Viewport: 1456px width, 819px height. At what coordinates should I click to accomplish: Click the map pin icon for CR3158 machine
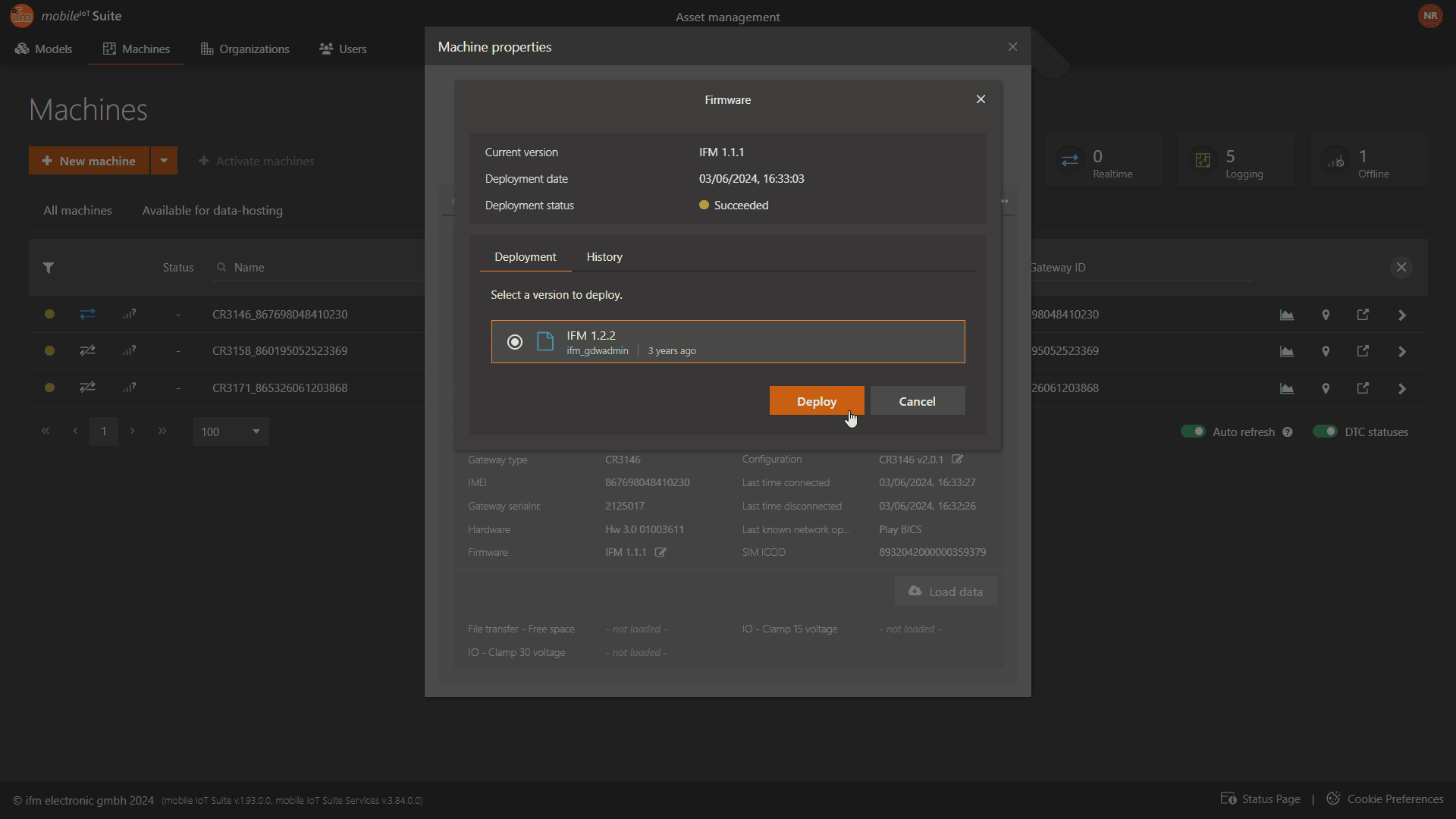pyautogui.click(x=1326, y=351)
